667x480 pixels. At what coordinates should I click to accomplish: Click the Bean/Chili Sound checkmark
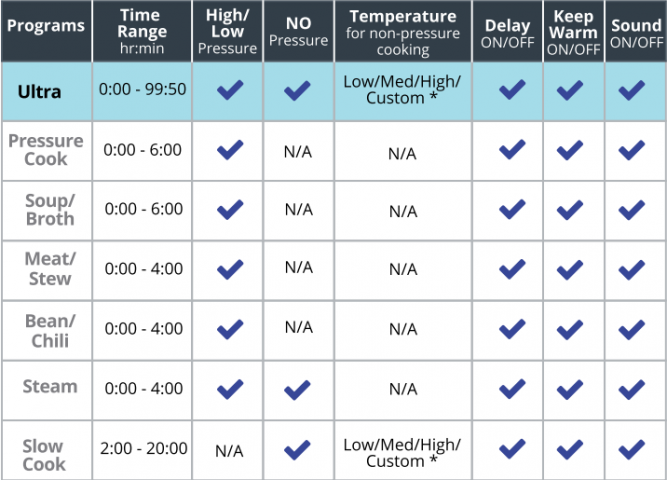click(x=631, y=327)
